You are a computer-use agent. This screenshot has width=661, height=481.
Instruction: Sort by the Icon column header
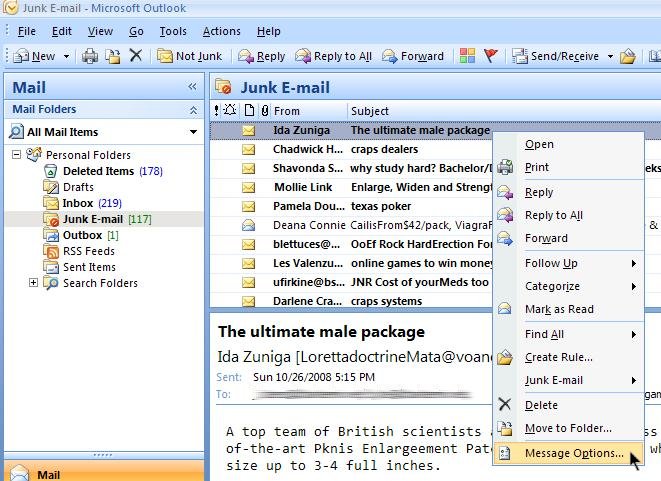click(x=249, y=111)
